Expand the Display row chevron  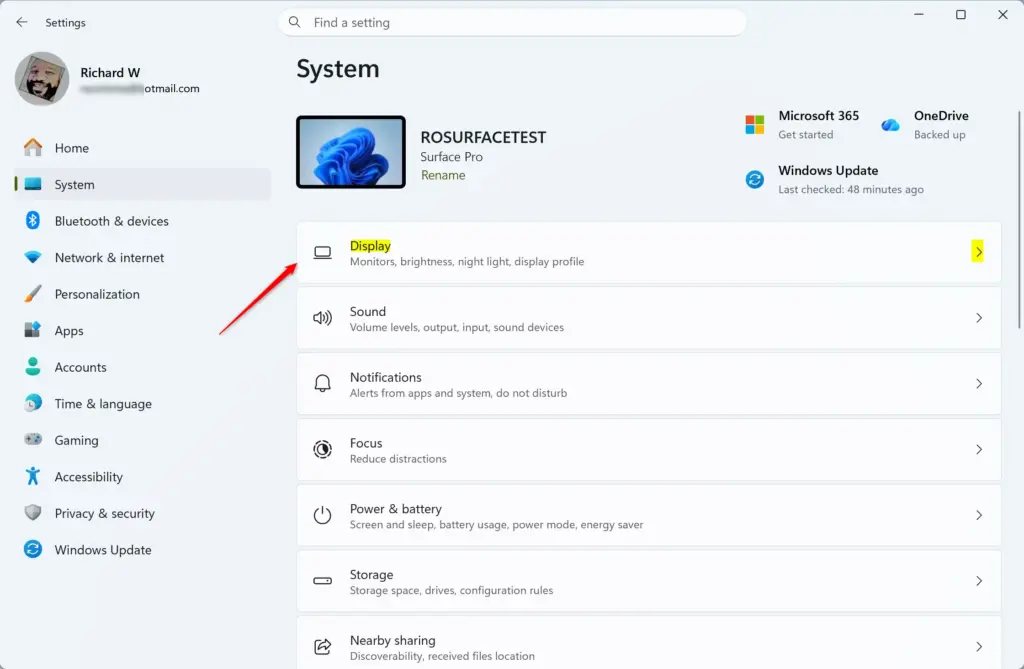[x=978, y=252]
